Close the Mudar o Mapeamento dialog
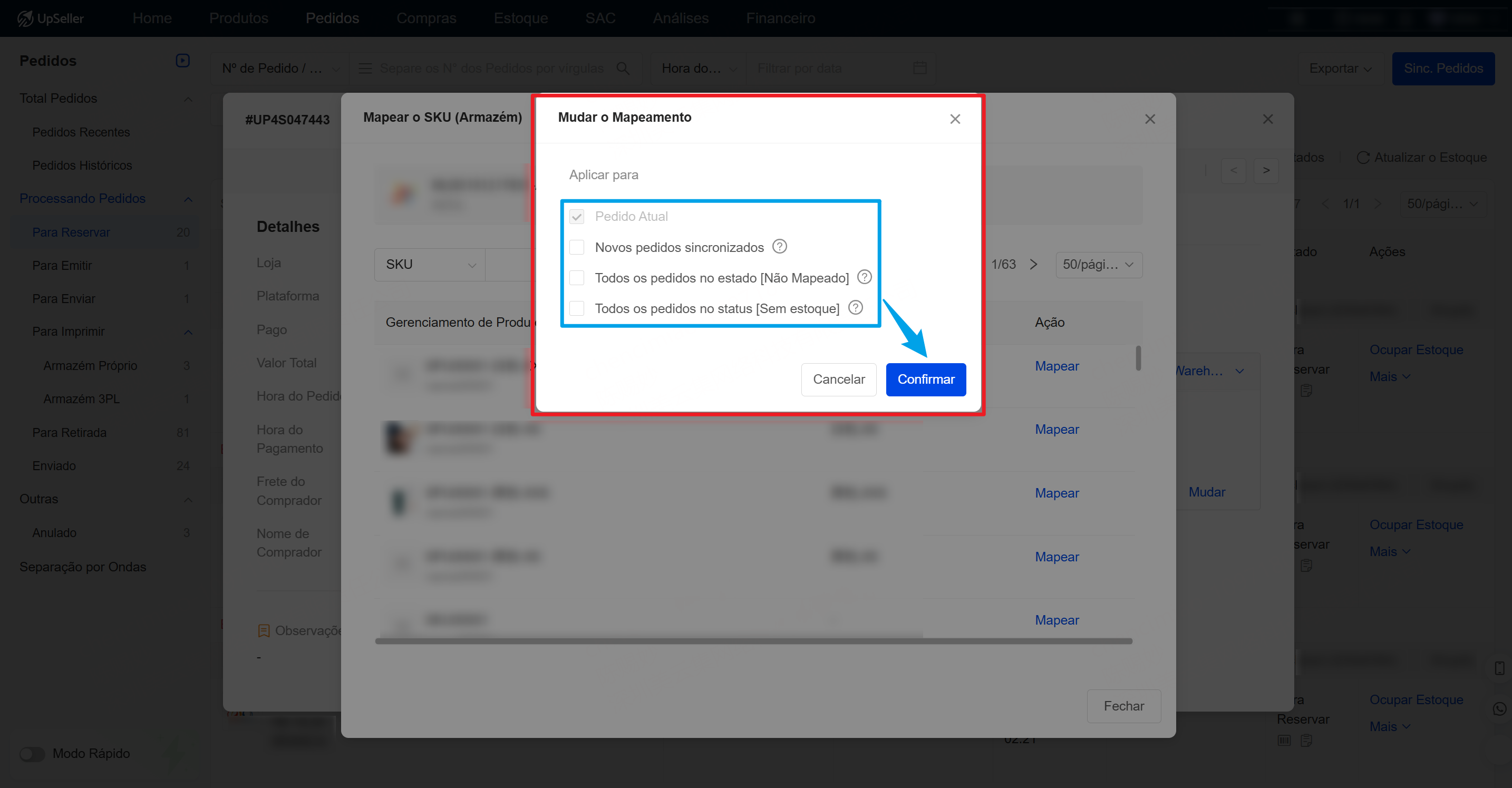 click(x=955, y=119)
